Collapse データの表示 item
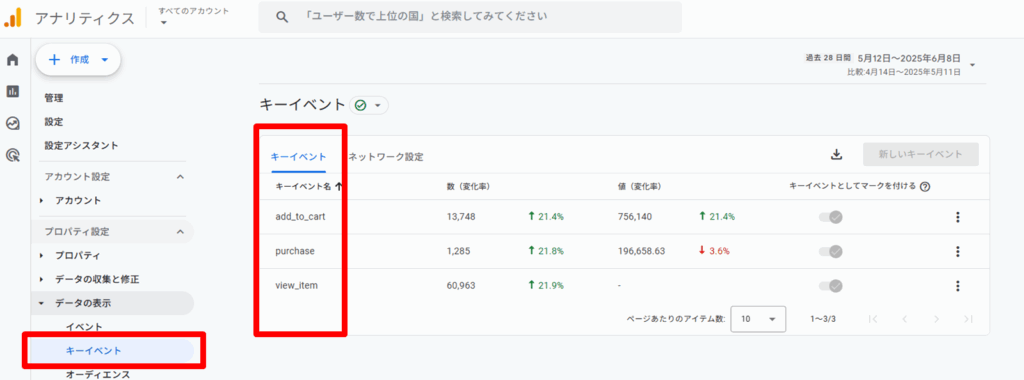 point(42,303)
